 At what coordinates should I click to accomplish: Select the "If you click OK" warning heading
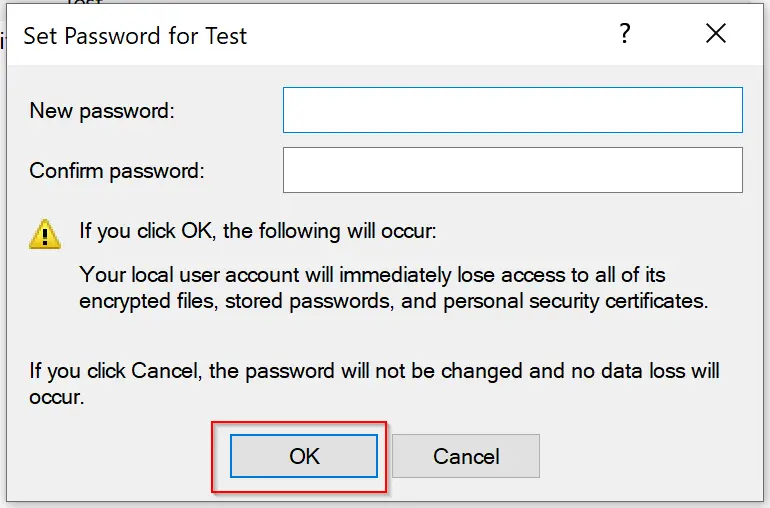[258, 231]
